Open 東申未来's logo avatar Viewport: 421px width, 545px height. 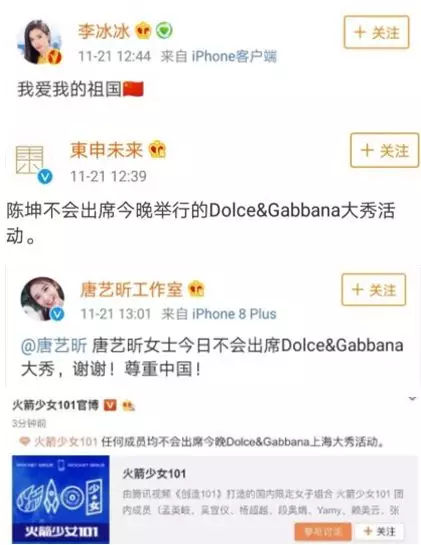31,160
